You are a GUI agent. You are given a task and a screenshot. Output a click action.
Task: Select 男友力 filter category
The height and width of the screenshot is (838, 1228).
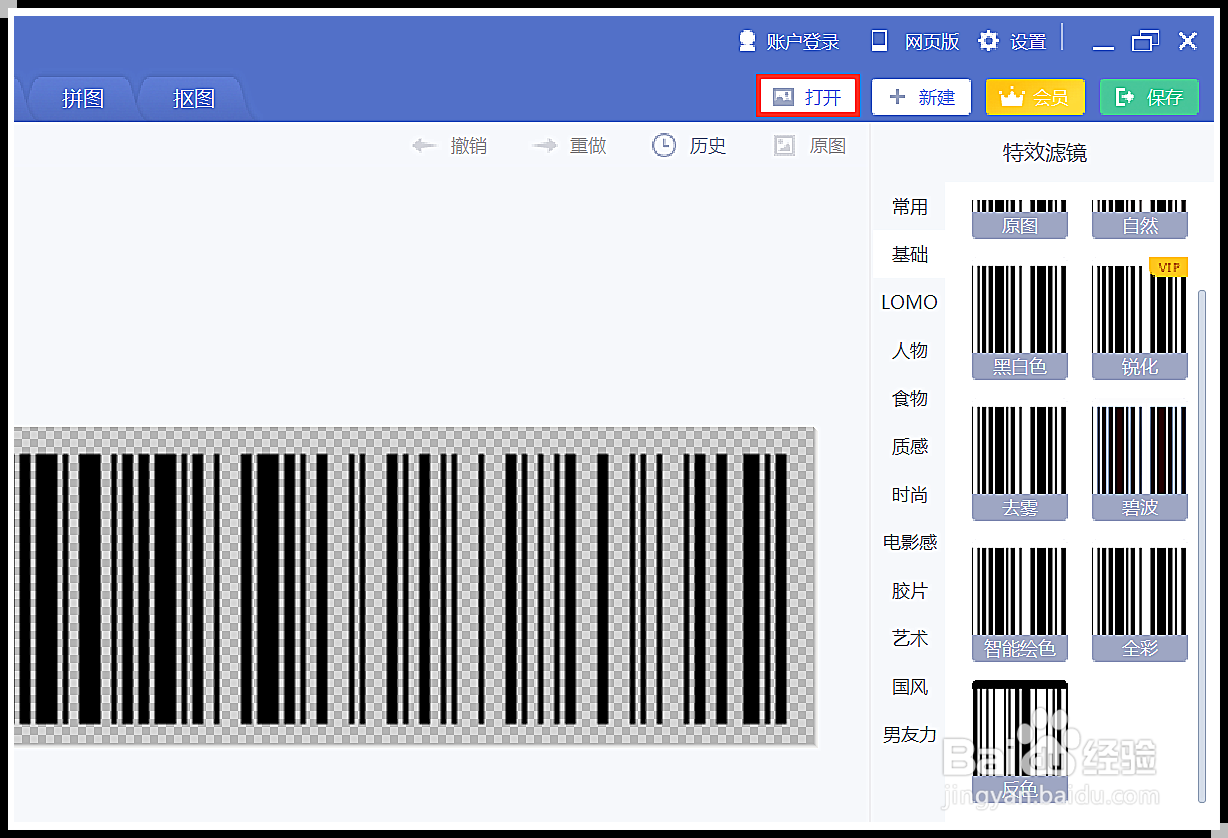910,735
